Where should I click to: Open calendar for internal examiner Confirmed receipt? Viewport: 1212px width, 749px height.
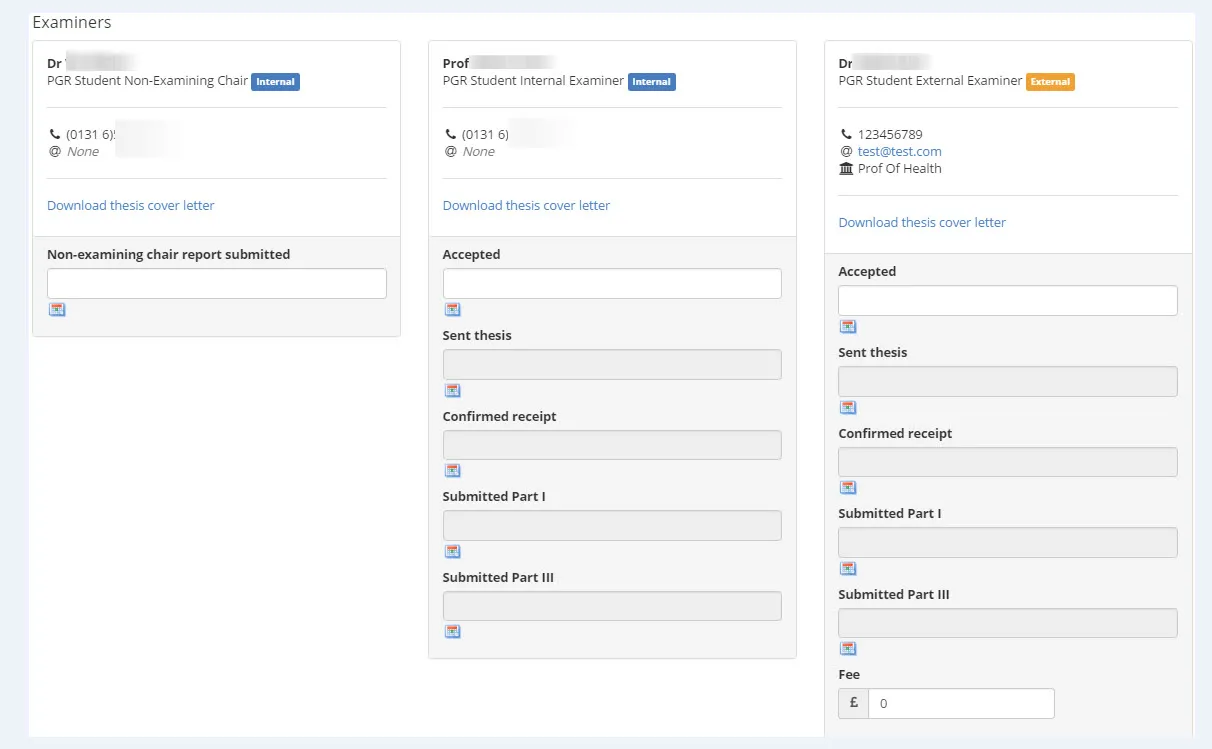coord(452,471)
